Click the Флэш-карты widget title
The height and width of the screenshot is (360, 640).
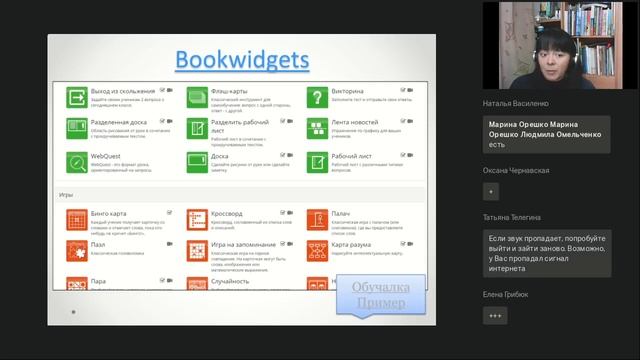(x=229, y=91)
